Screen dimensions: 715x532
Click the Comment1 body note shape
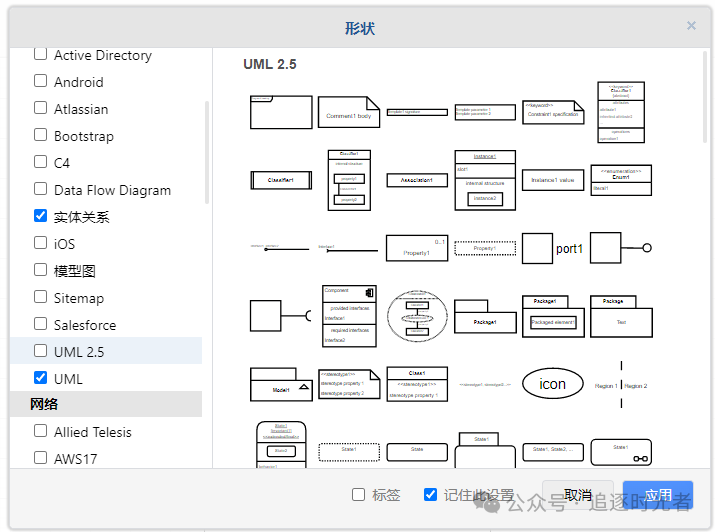(x=349, y=112)
